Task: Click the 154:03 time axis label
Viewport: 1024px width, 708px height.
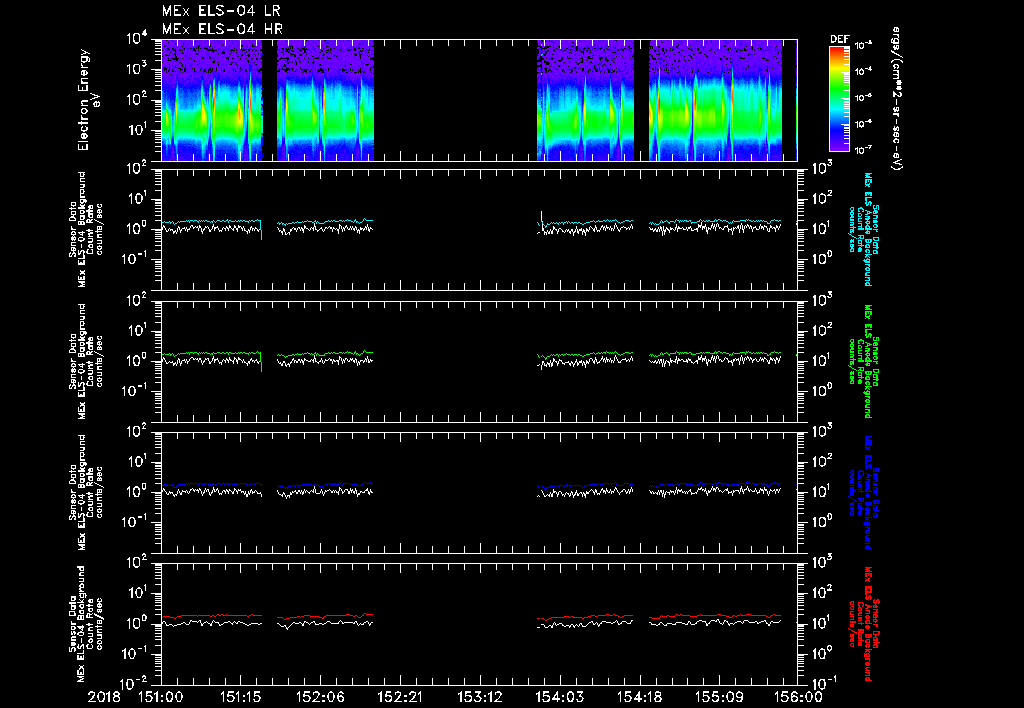Action: [x=560, y=697]
